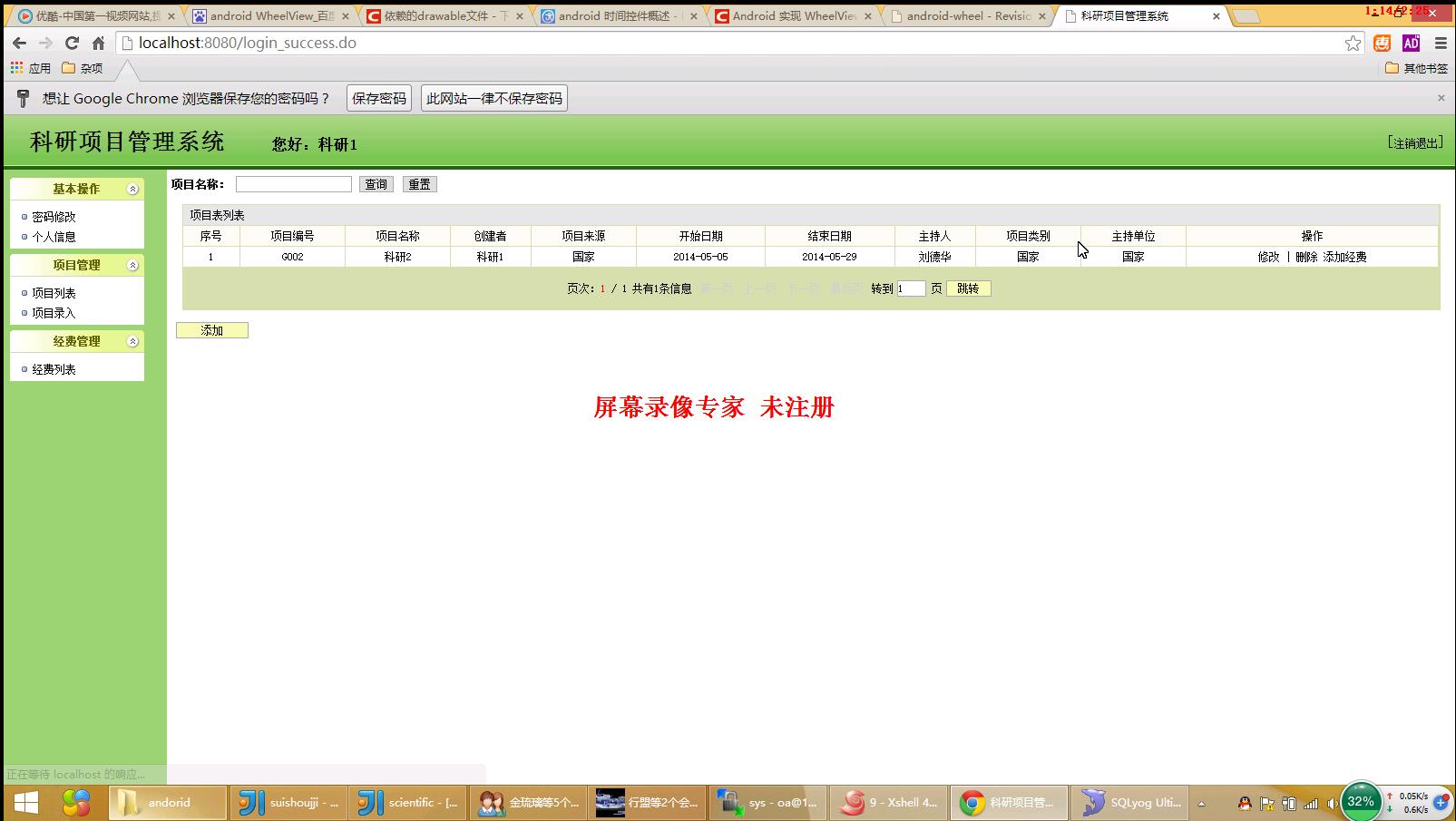The image size is (1456, 821).
Task: Open 项目列表 in the sidebar
Action: pos(54,293)
